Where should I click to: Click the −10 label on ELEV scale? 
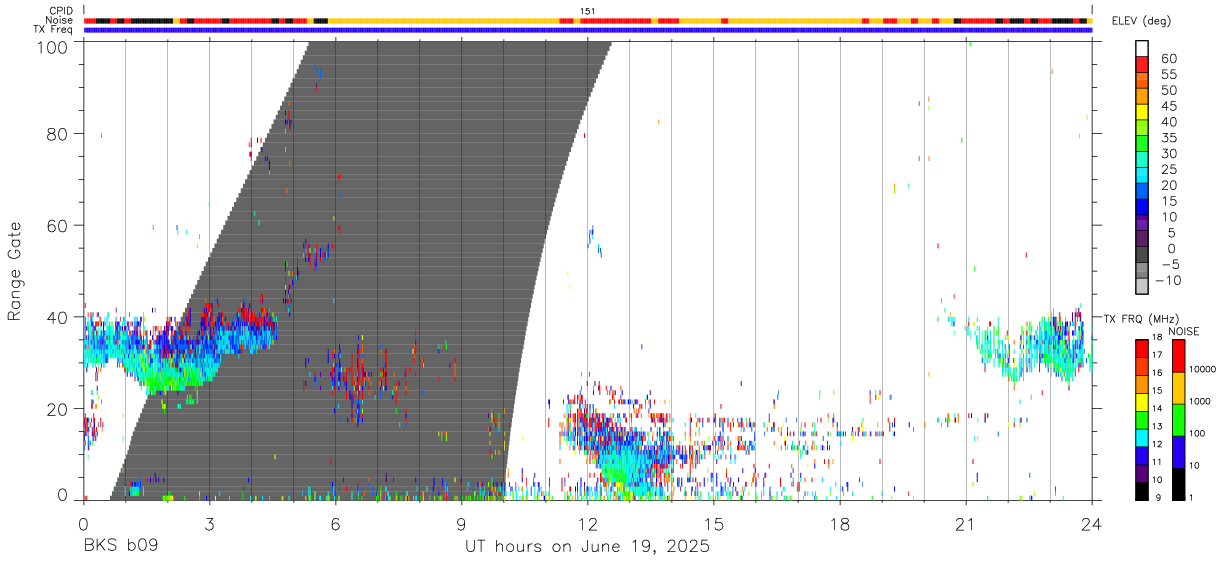click(x=1170, y=280)
